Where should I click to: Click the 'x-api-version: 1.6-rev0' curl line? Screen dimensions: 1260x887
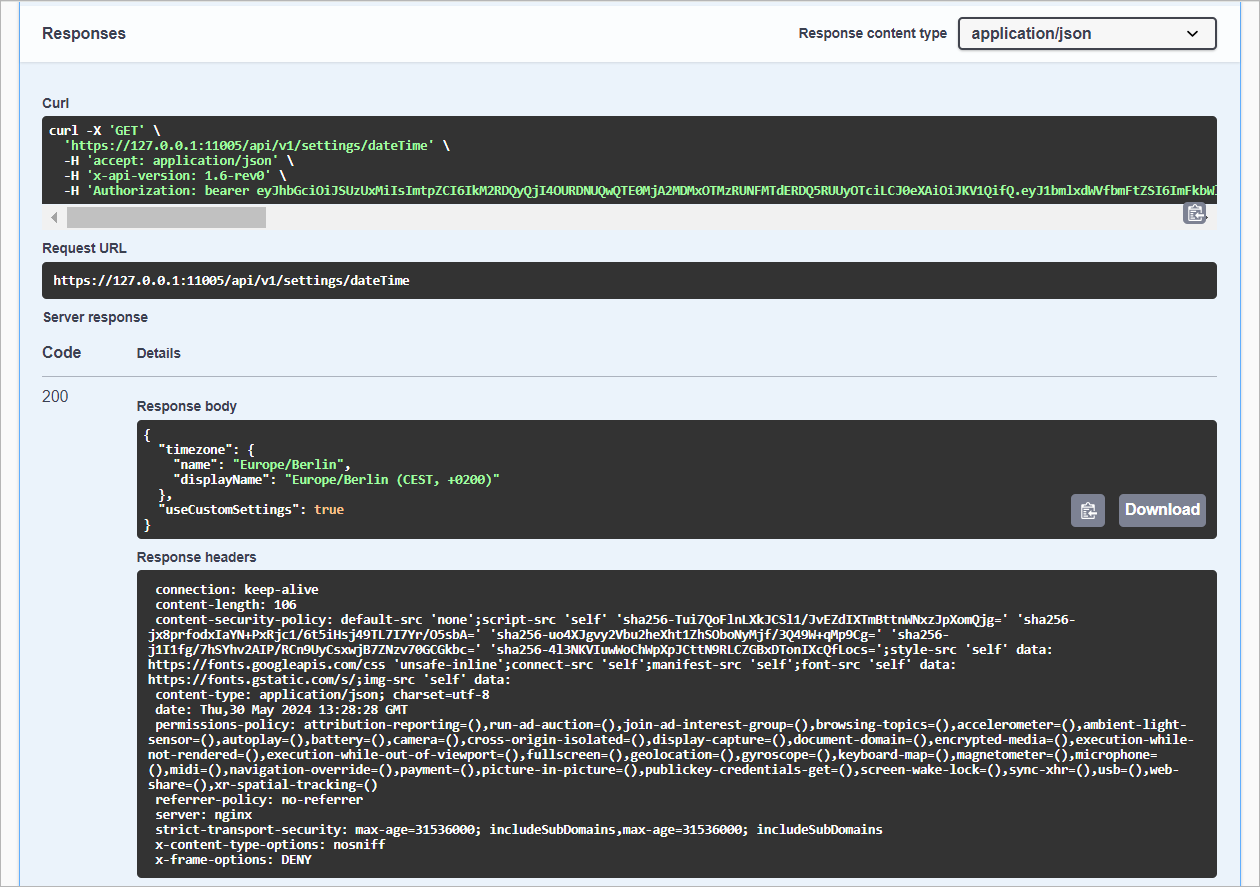pyautogui.click(x=176, y=175)
